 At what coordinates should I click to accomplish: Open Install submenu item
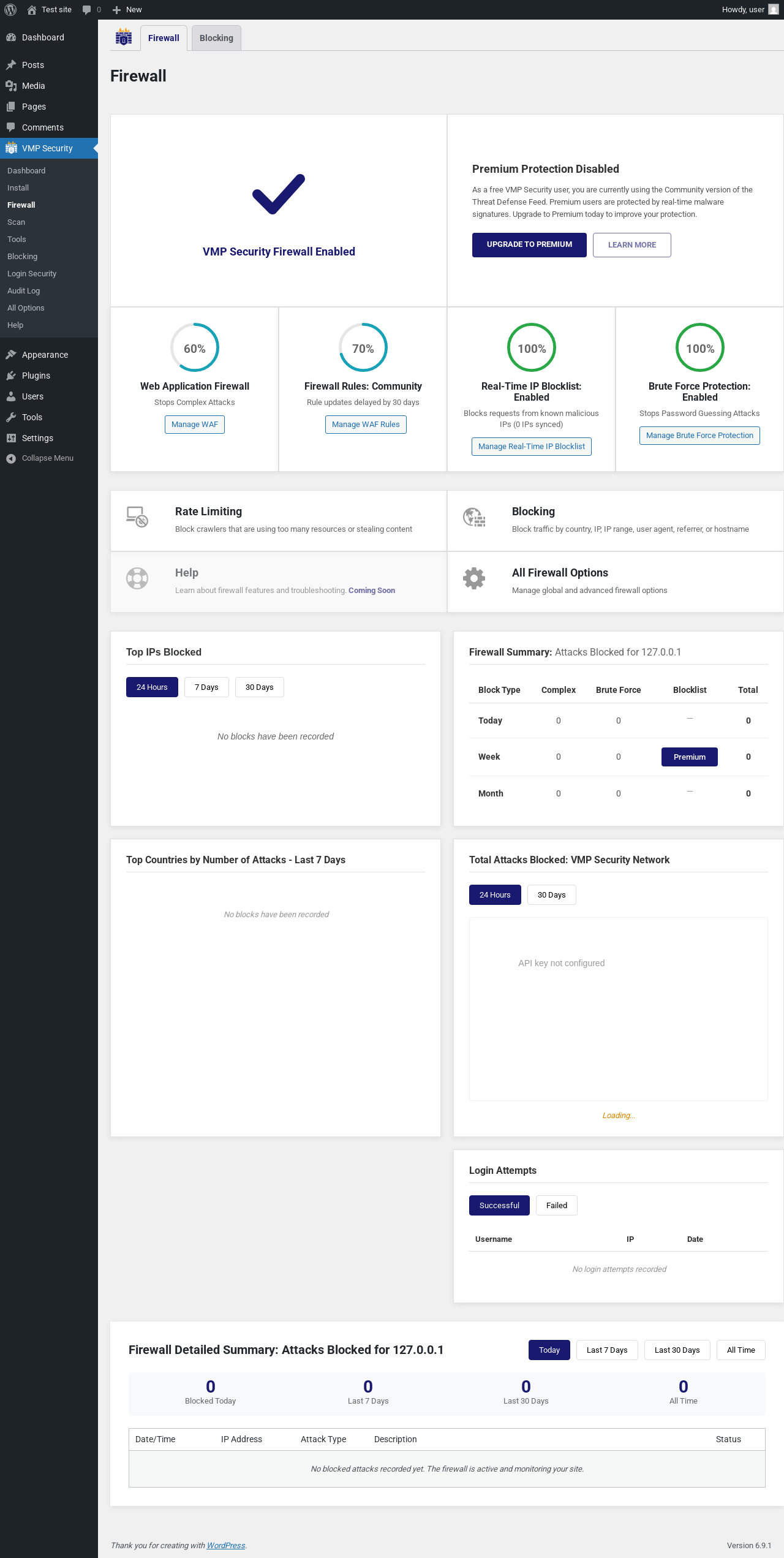(x=18, y=188)
